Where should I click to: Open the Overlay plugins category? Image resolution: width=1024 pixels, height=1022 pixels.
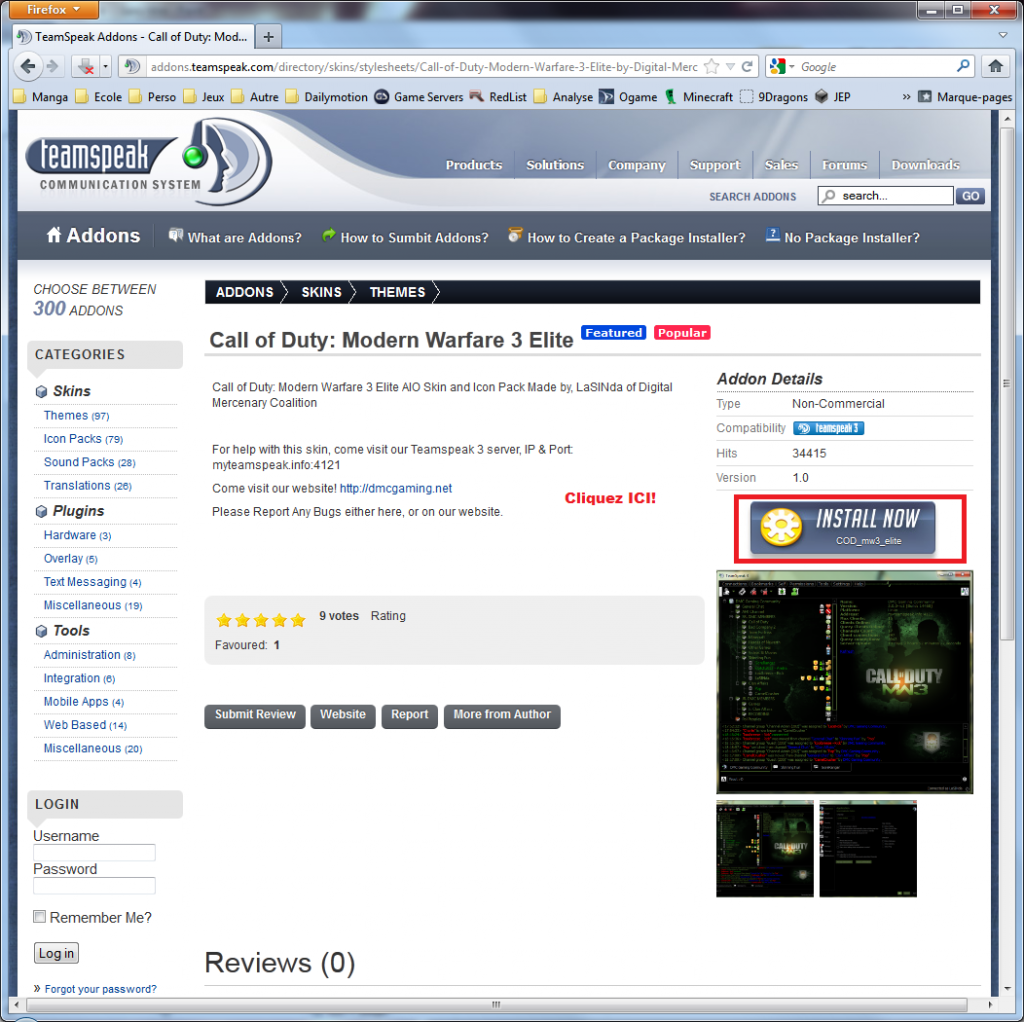[71, 559]
